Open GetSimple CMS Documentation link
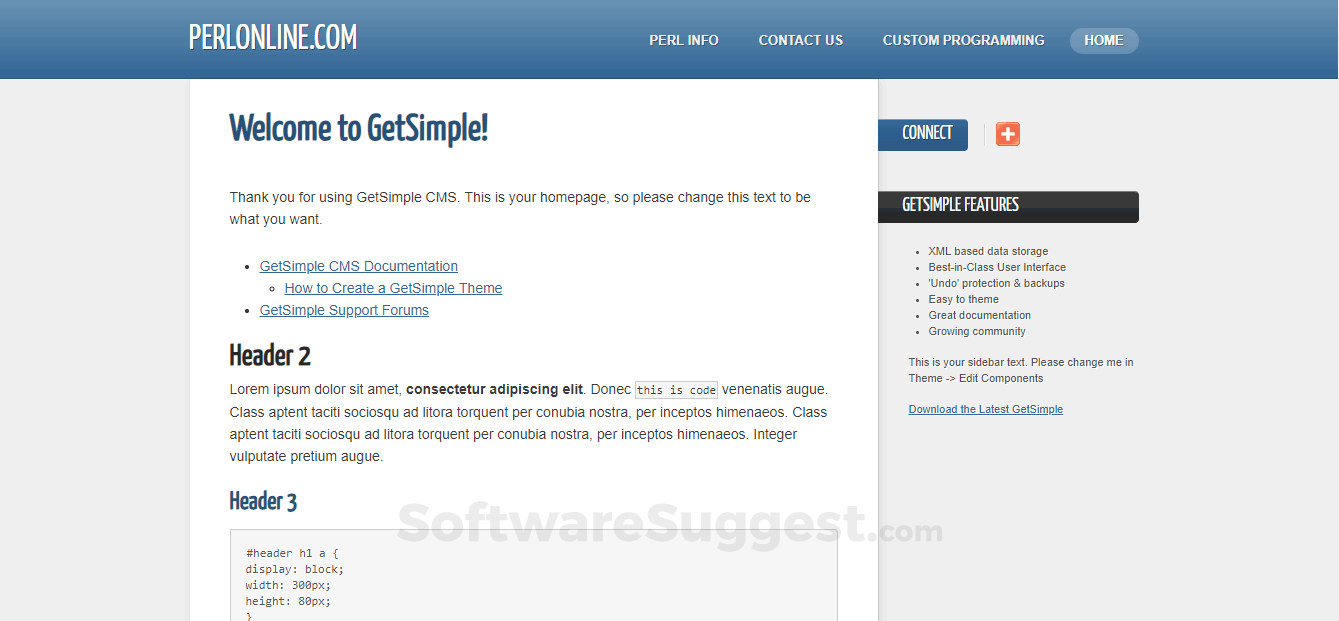Screen dimensions: 1339x621 tap(359, 266)
